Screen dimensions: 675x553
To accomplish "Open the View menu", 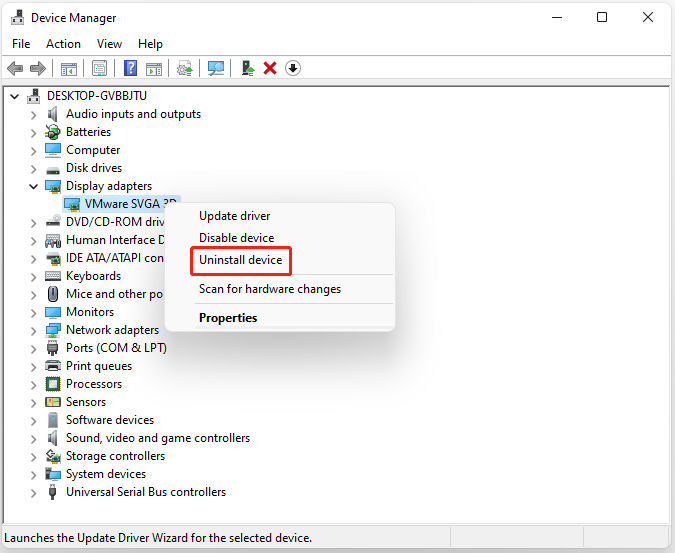I will click(x=109, y=44).
